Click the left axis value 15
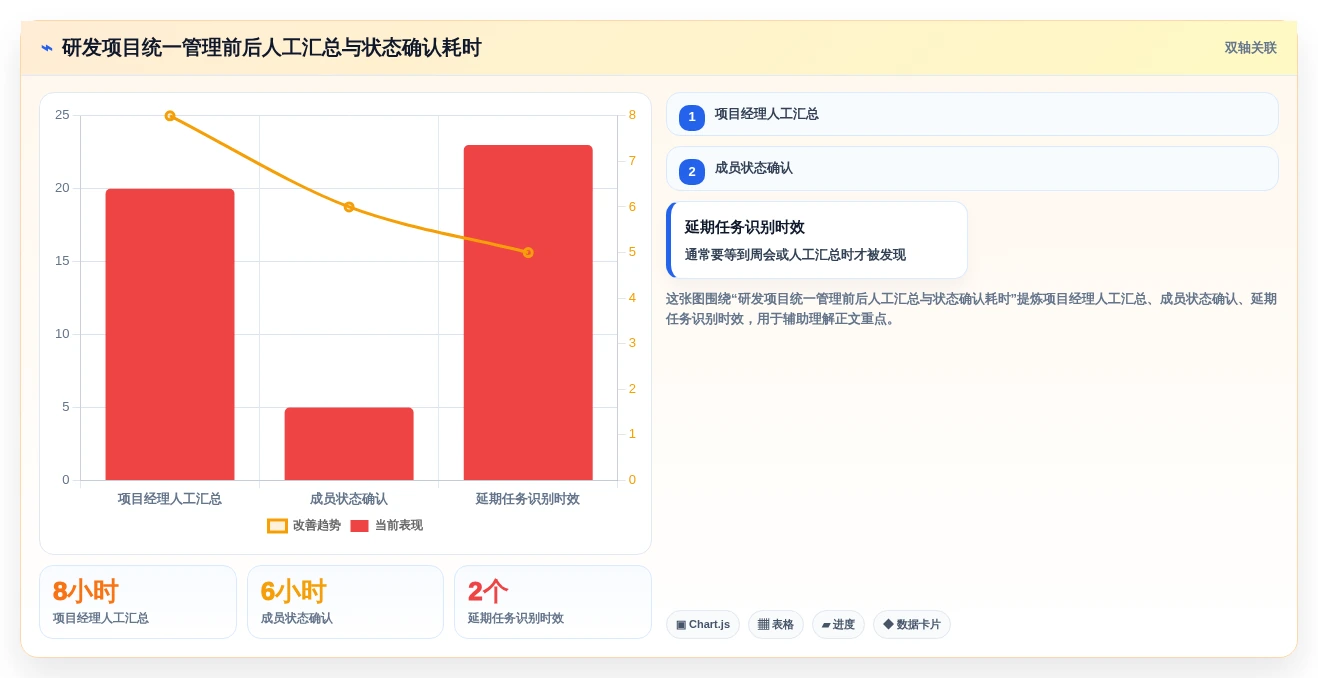1318x678 pixels. point(62,261)
